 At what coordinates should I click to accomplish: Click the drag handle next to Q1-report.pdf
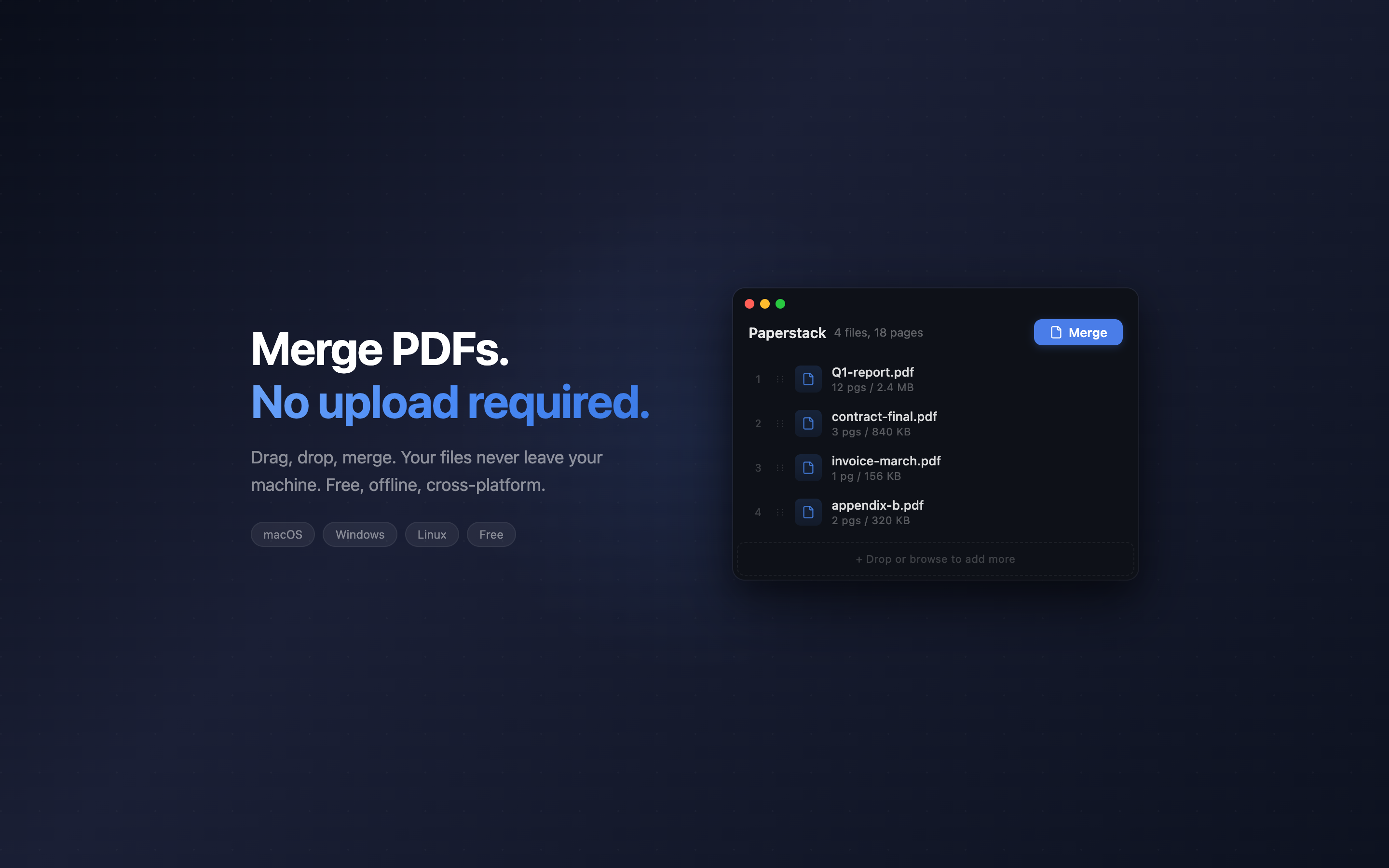[780, 379]
